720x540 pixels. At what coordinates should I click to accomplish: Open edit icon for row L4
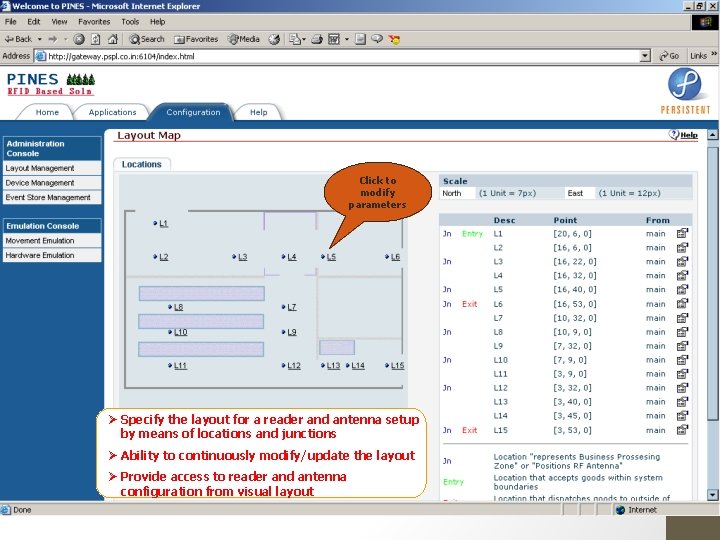pyautogui.click(x=682, y=276)
